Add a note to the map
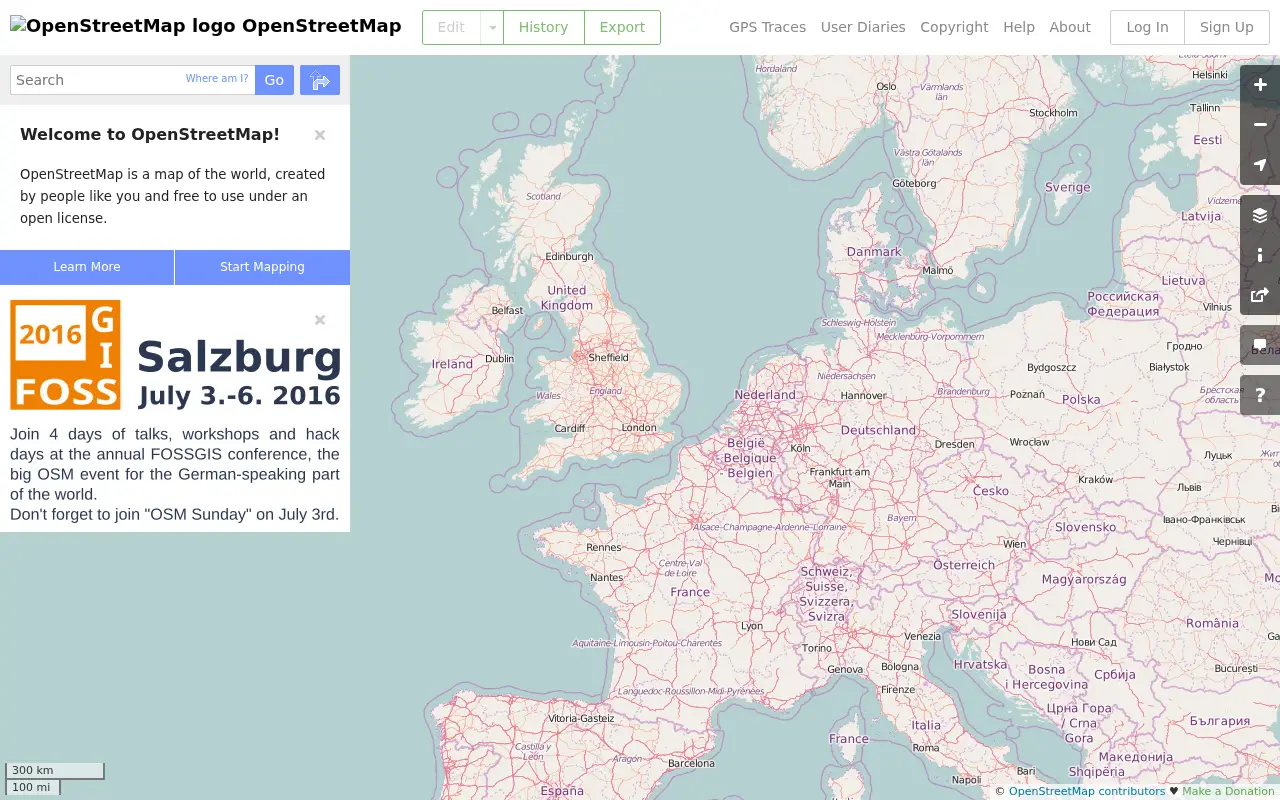The image size is (1280, 800). tap(1260, 345)
